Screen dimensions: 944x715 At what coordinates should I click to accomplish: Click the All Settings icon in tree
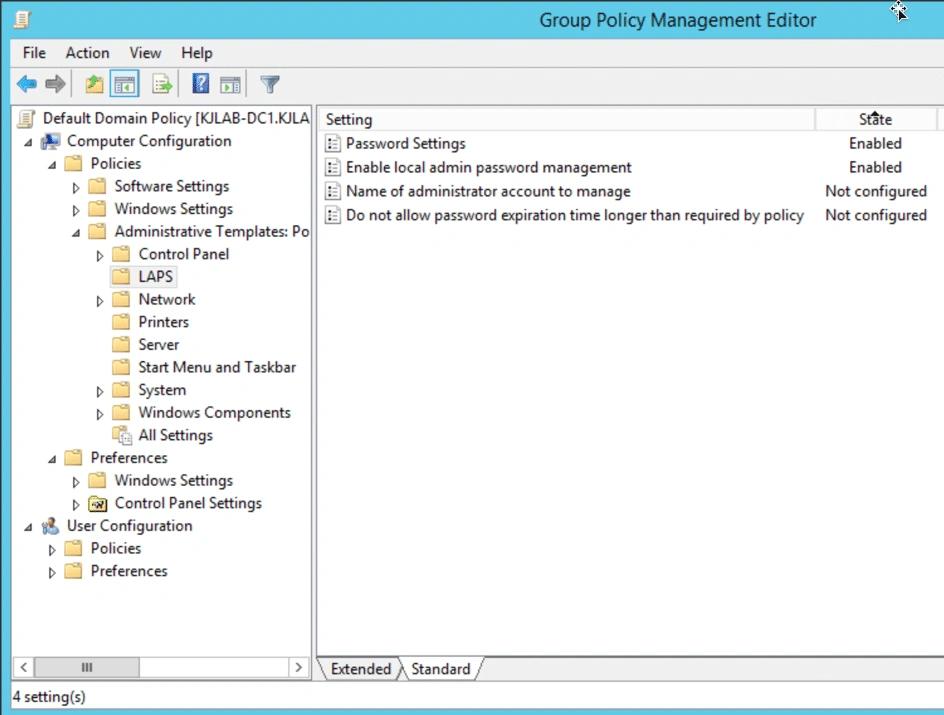(x=122, y=435)
